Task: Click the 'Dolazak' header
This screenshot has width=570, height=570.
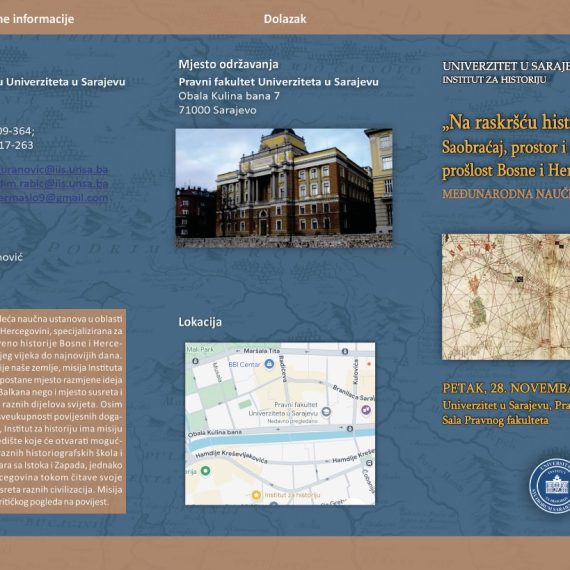Action: coord(285,19)
